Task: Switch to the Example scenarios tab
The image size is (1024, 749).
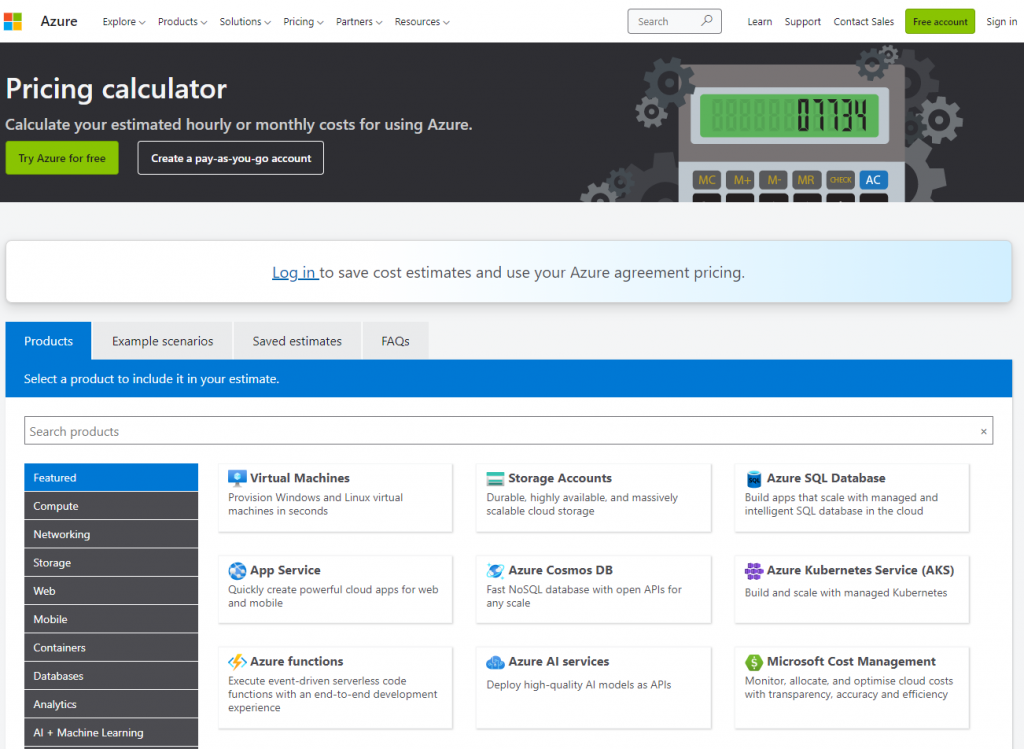Action: pos(162,341)
